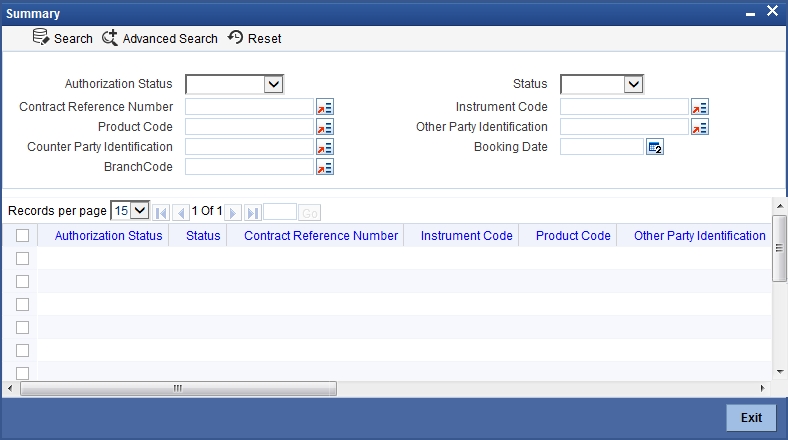Focus the Product Code input field
This screenshot has height=440, width=788.
tap(249, 127)
